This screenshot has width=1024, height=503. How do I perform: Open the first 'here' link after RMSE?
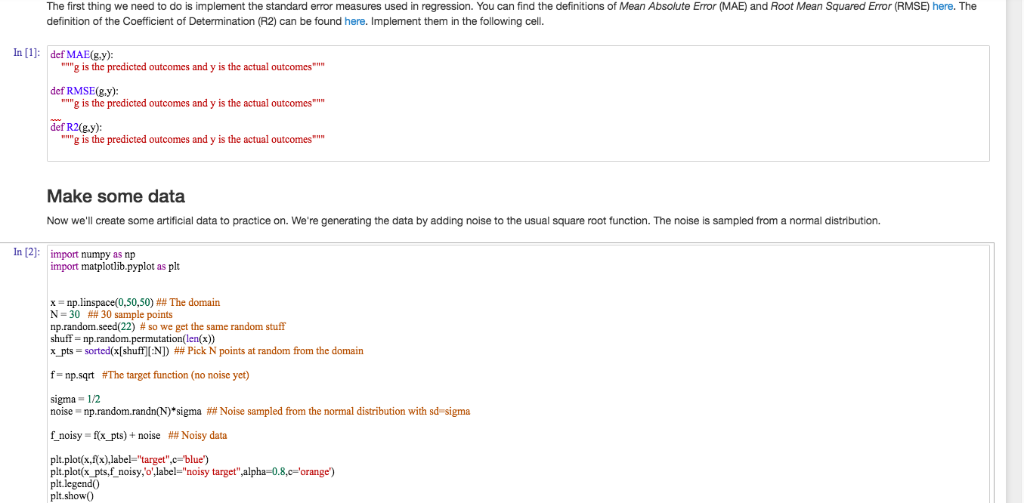[942, 7]
